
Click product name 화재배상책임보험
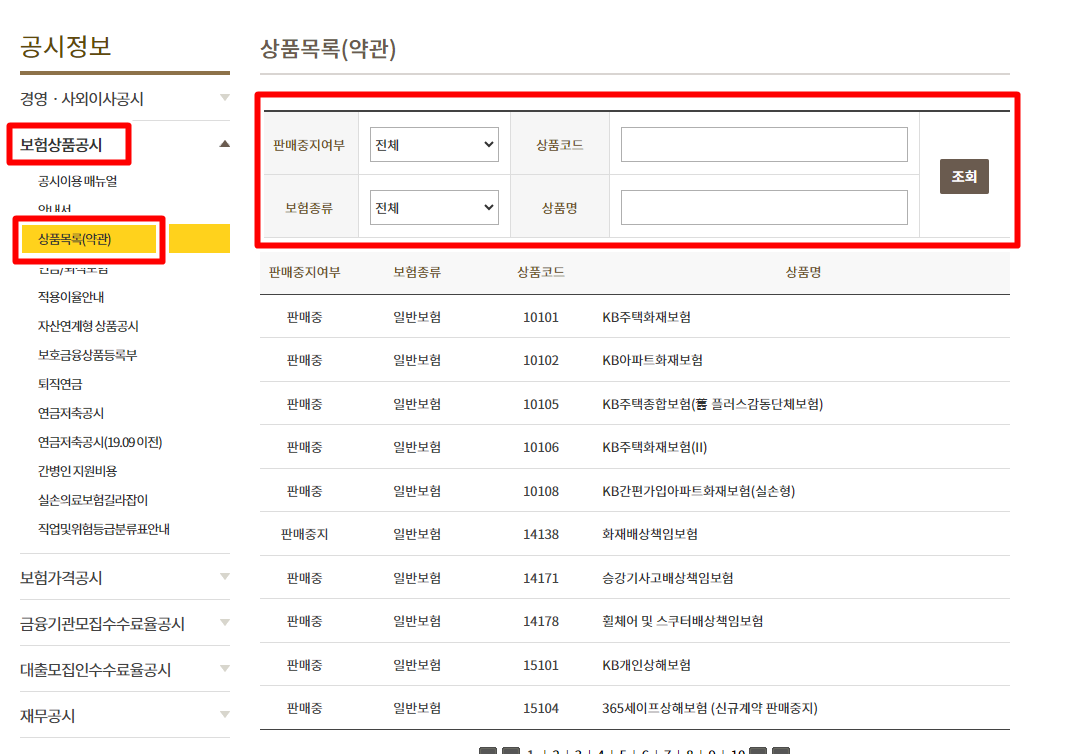(650, 534)
